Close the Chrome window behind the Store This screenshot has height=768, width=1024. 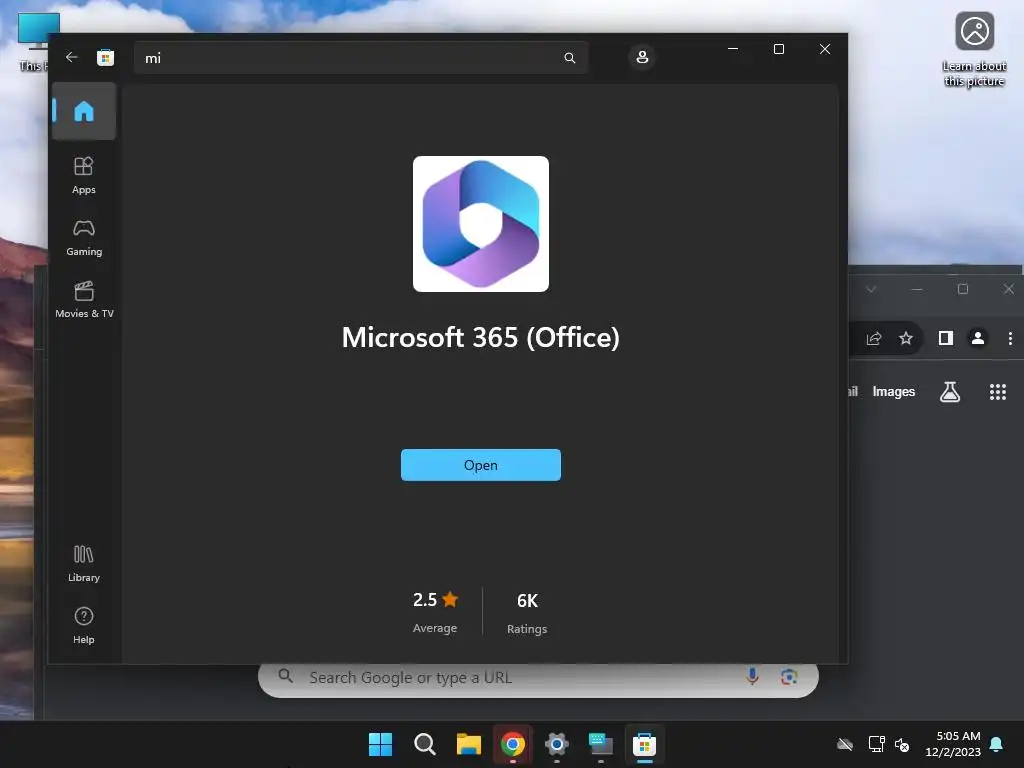point(1008,289)
